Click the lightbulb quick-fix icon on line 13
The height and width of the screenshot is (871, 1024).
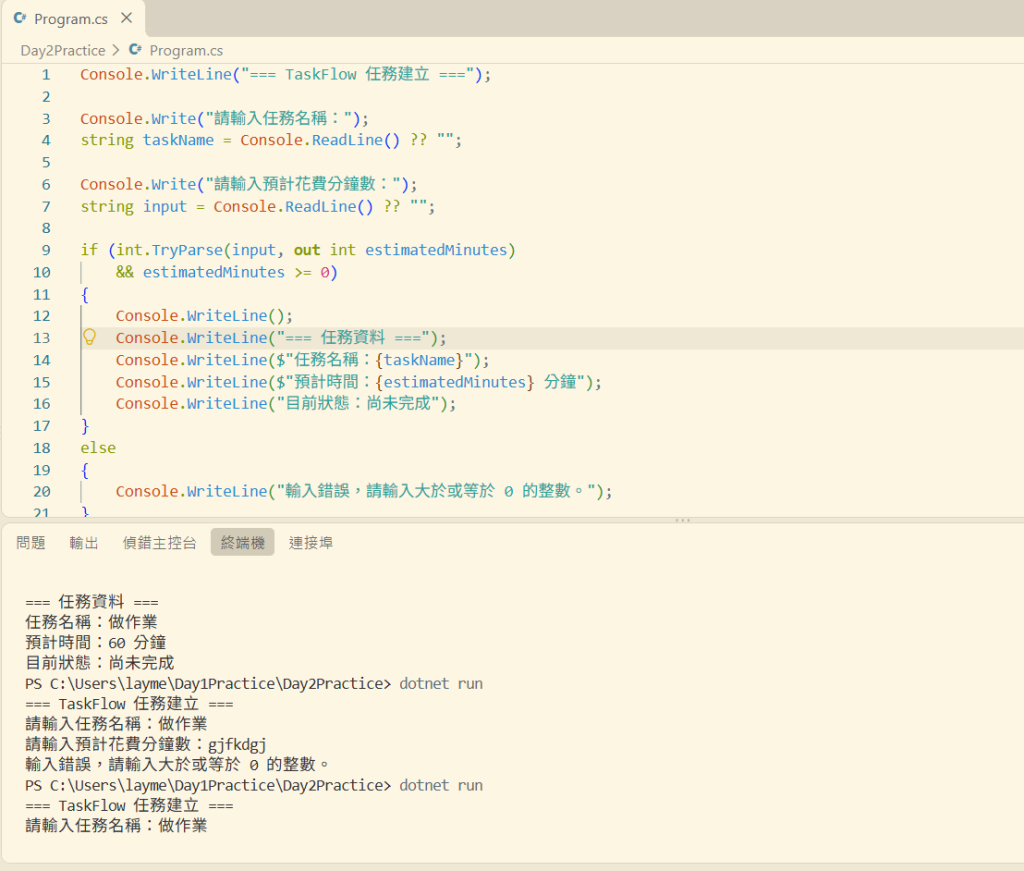pos(89,337)
